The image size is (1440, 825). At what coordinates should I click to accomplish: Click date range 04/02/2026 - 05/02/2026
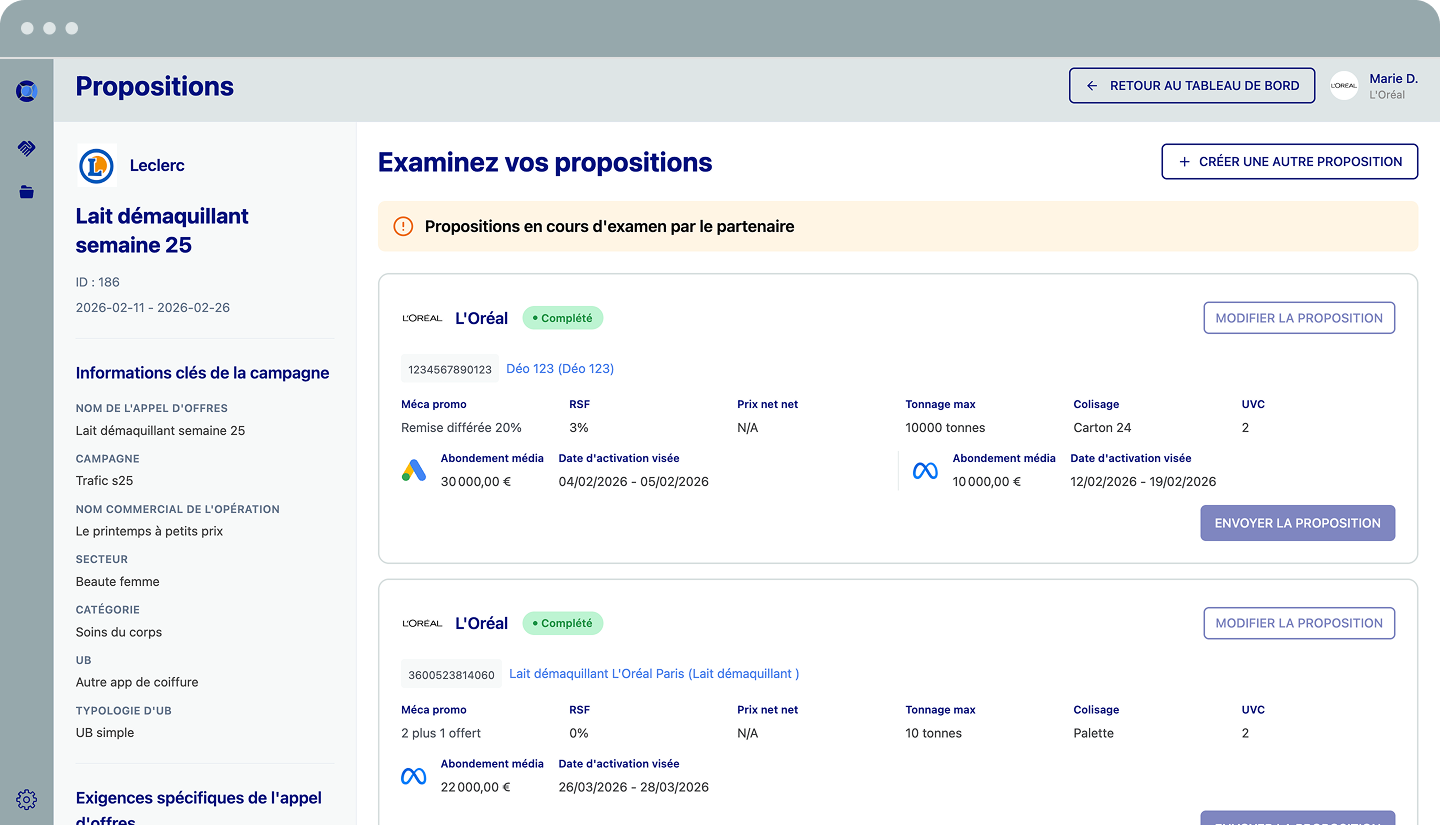click(x=634, y=482)
